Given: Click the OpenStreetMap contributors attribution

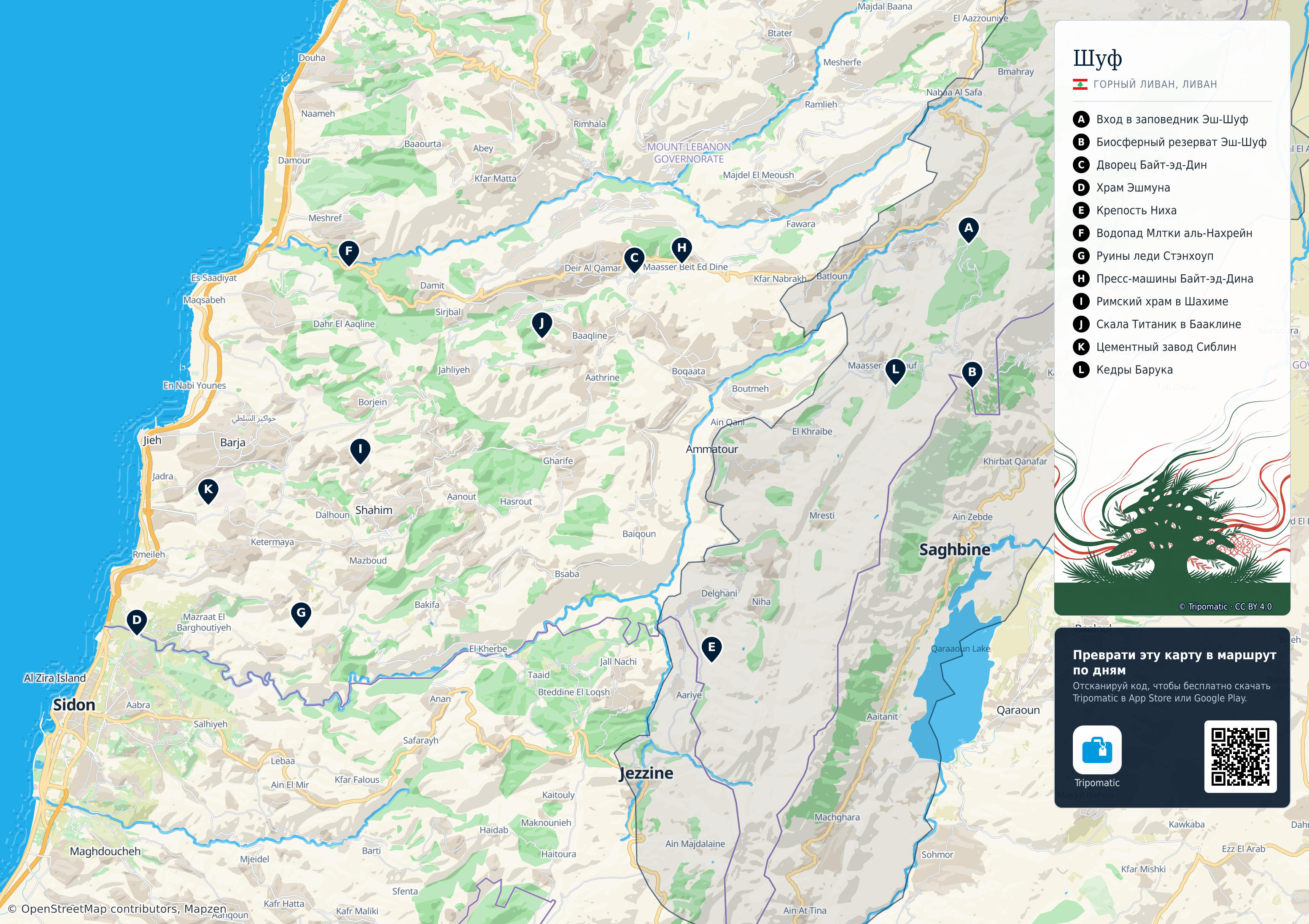Looking at the screenshot, I should (x=117, y=908).
